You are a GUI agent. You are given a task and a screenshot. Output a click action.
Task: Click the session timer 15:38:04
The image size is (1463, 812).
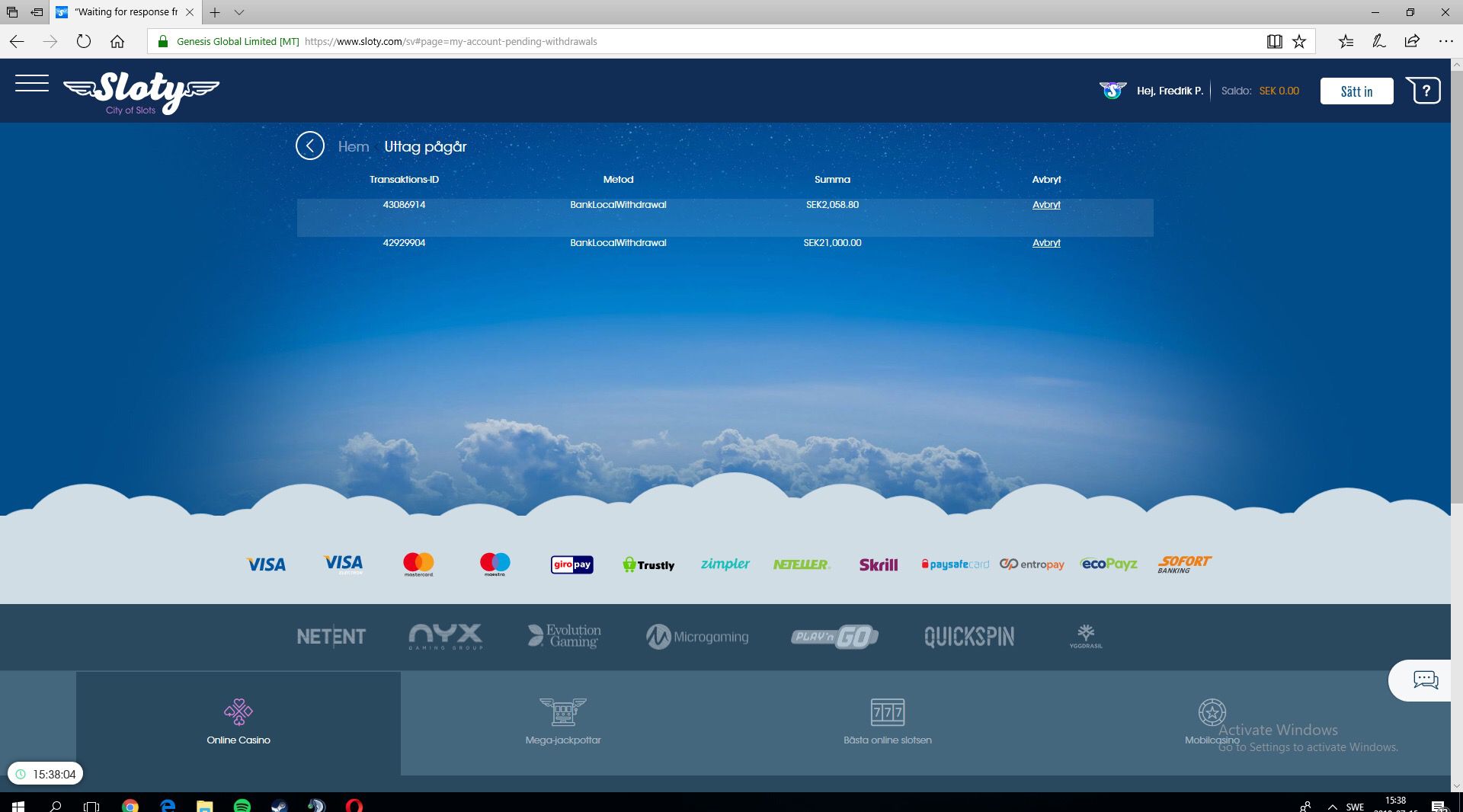click(46, 774)
